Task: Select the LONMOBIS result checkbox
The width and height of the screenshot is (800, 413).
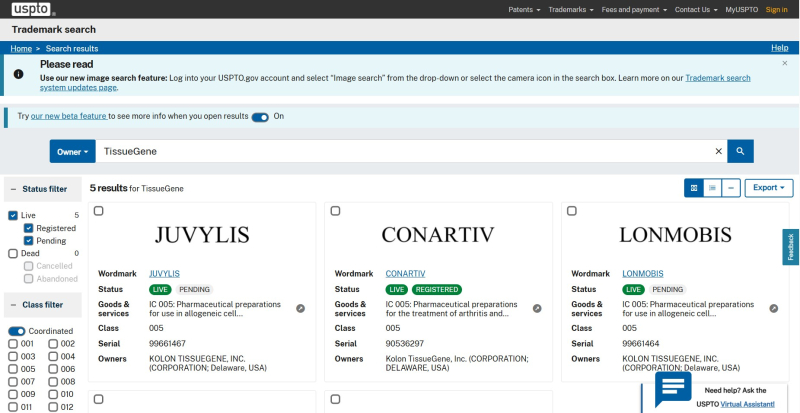Action: click(x=572, y=211)
